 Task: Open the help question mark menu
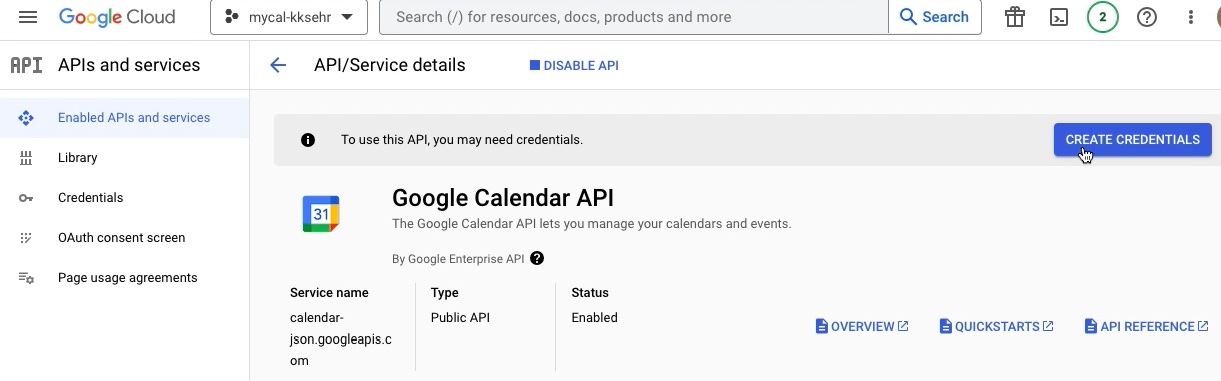tap(1147, 17)
